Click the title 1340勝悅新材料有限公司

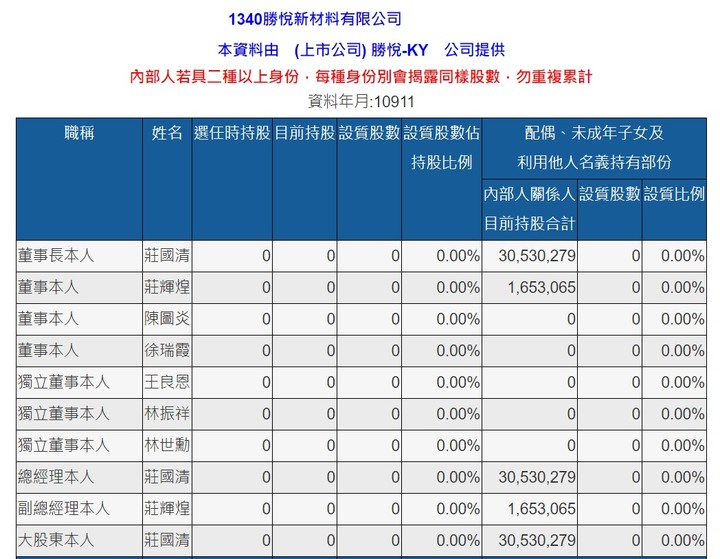[x=315, y=19]
